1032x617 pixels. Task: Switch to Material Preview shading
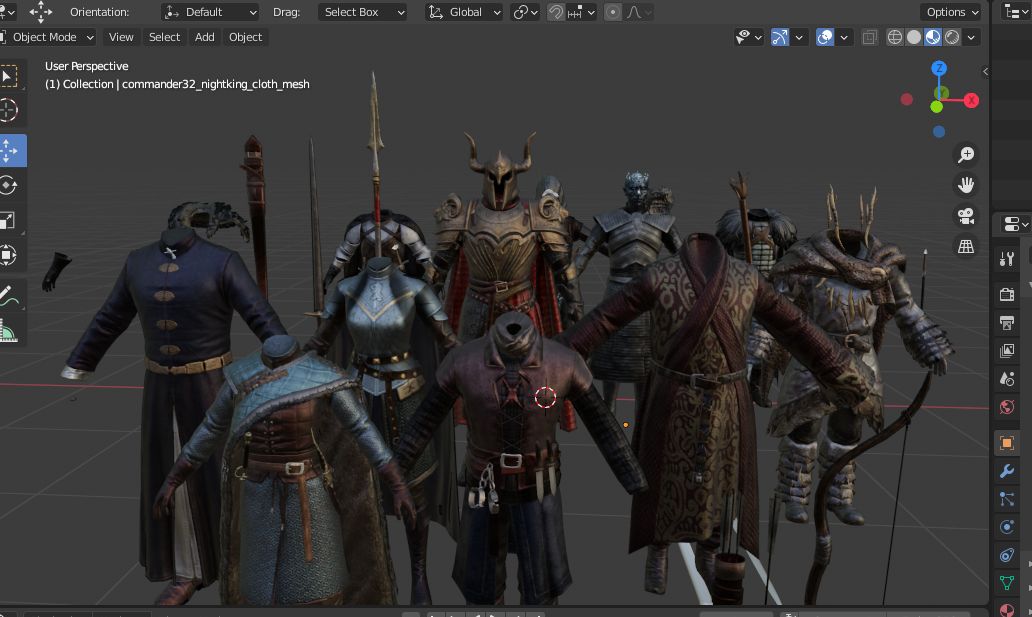click(933, 38)
